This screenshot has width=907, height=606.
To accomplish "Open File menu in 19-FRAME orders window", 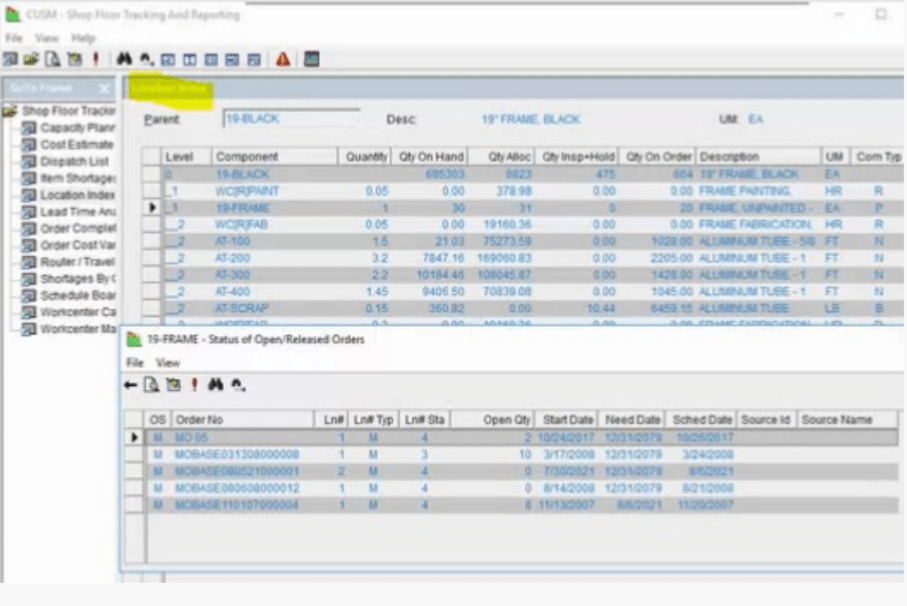I will pyautogui.click(x=135, y=363).
